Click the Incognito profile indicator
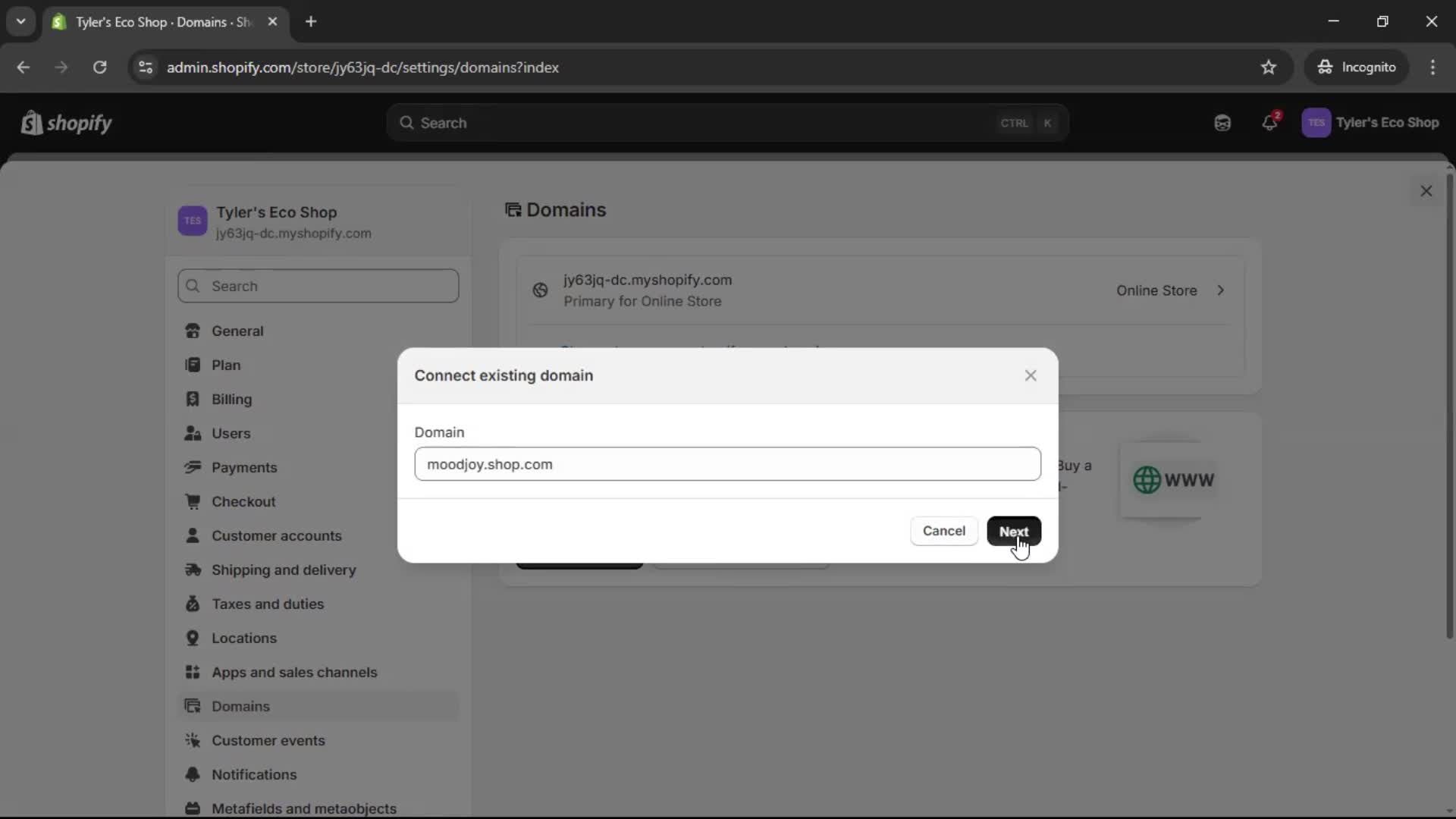 pos(1357,67)
